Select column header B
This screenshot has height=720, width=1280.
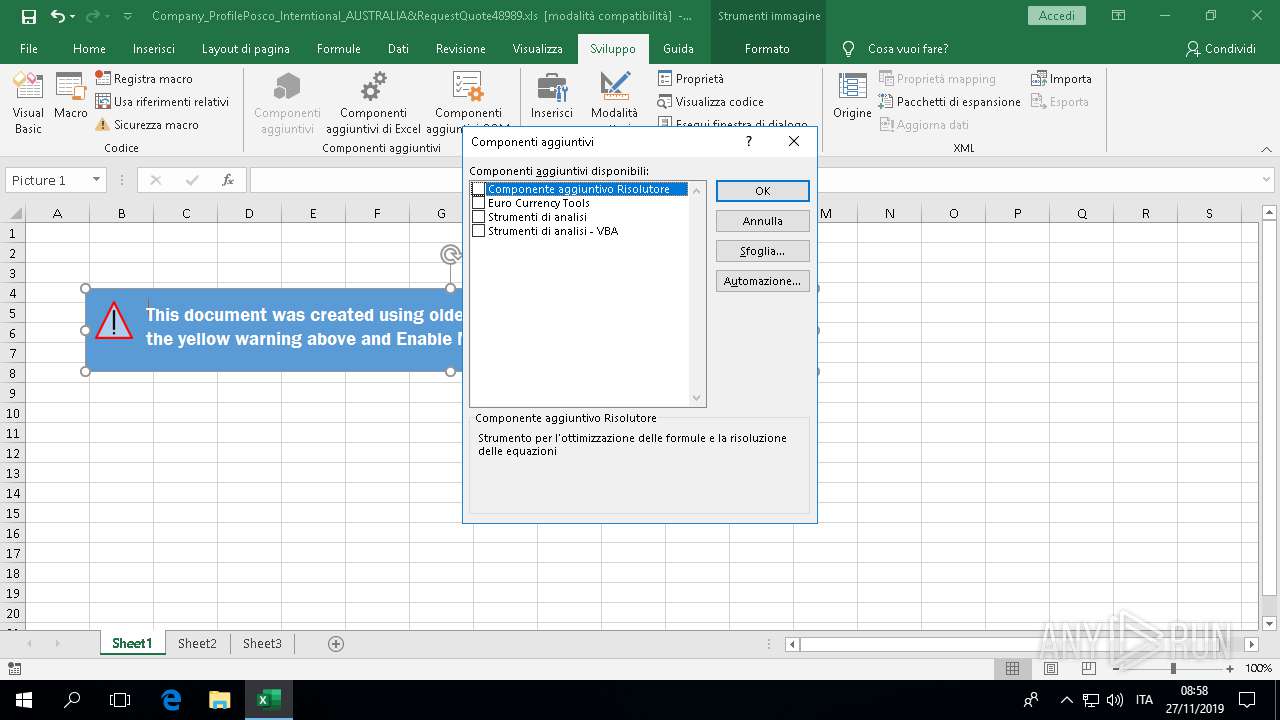pos(121,213)
